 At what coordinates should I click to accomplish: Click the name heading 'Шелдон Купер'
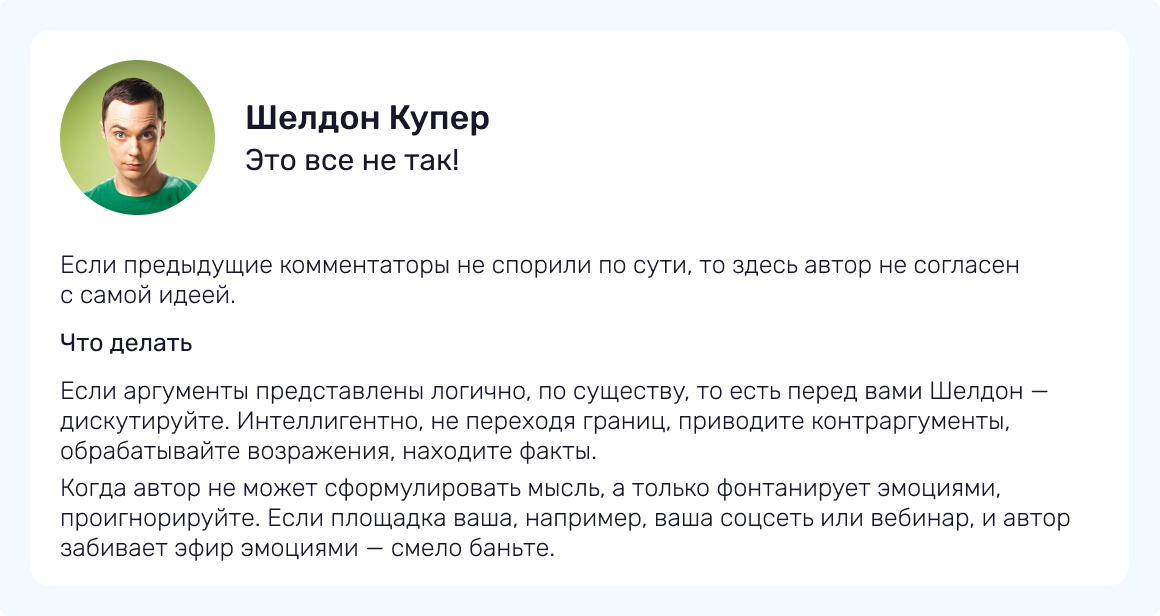367,119
